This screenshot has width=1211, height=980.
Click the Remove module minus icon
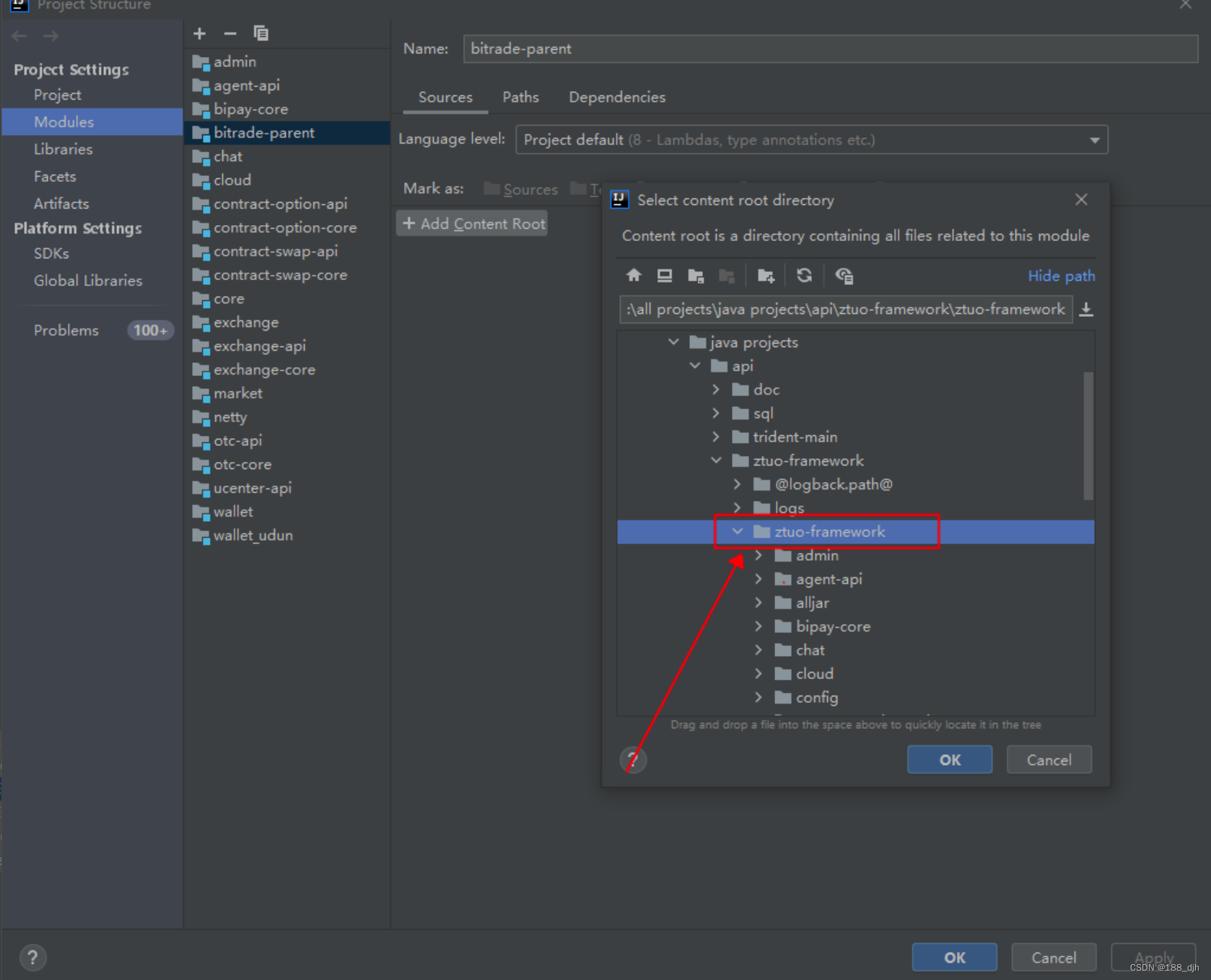click(x=230, y=33)
